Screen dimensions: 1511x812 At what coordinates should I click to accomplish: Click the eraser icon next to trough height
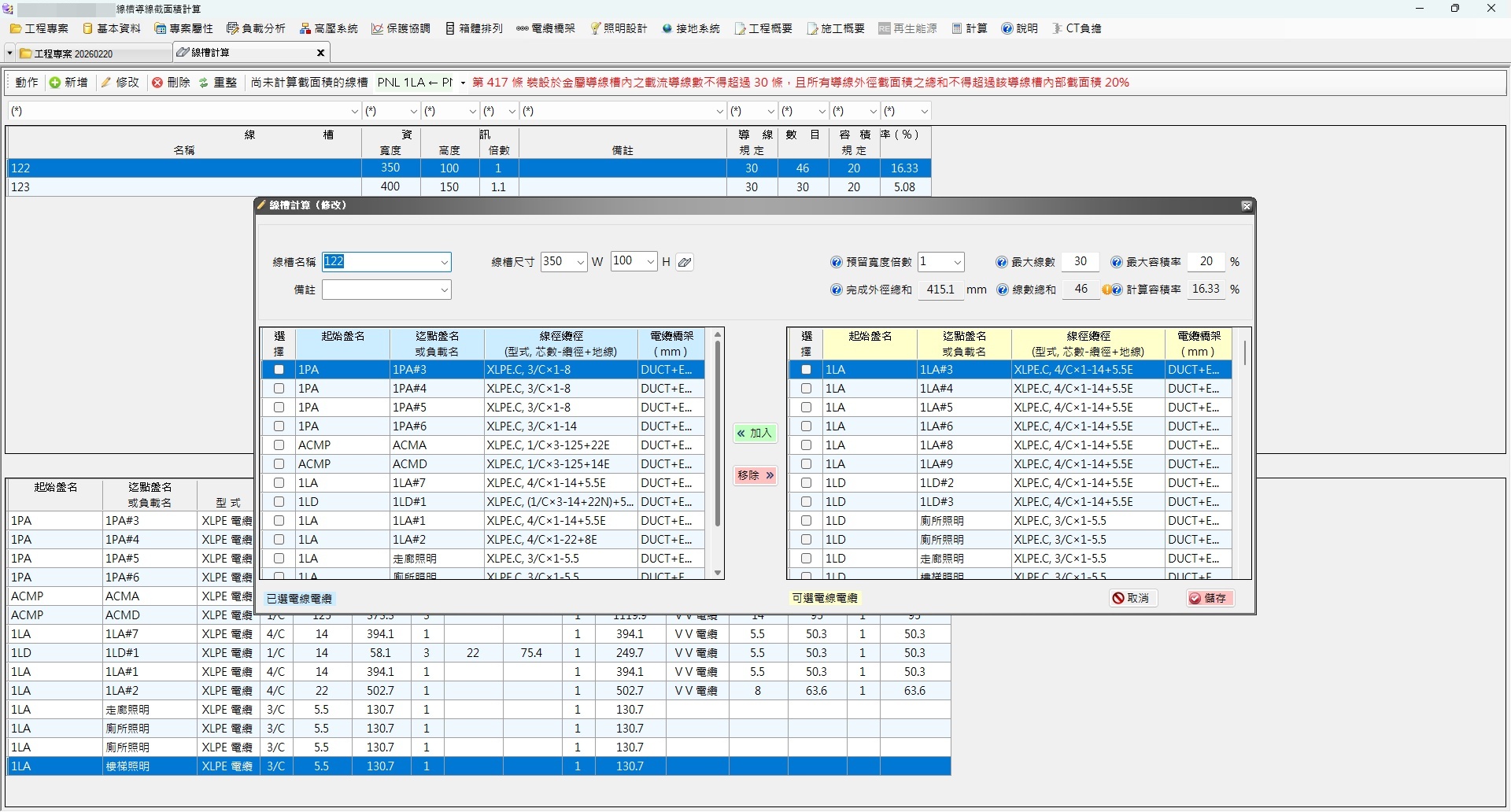(x=685, y=262)
